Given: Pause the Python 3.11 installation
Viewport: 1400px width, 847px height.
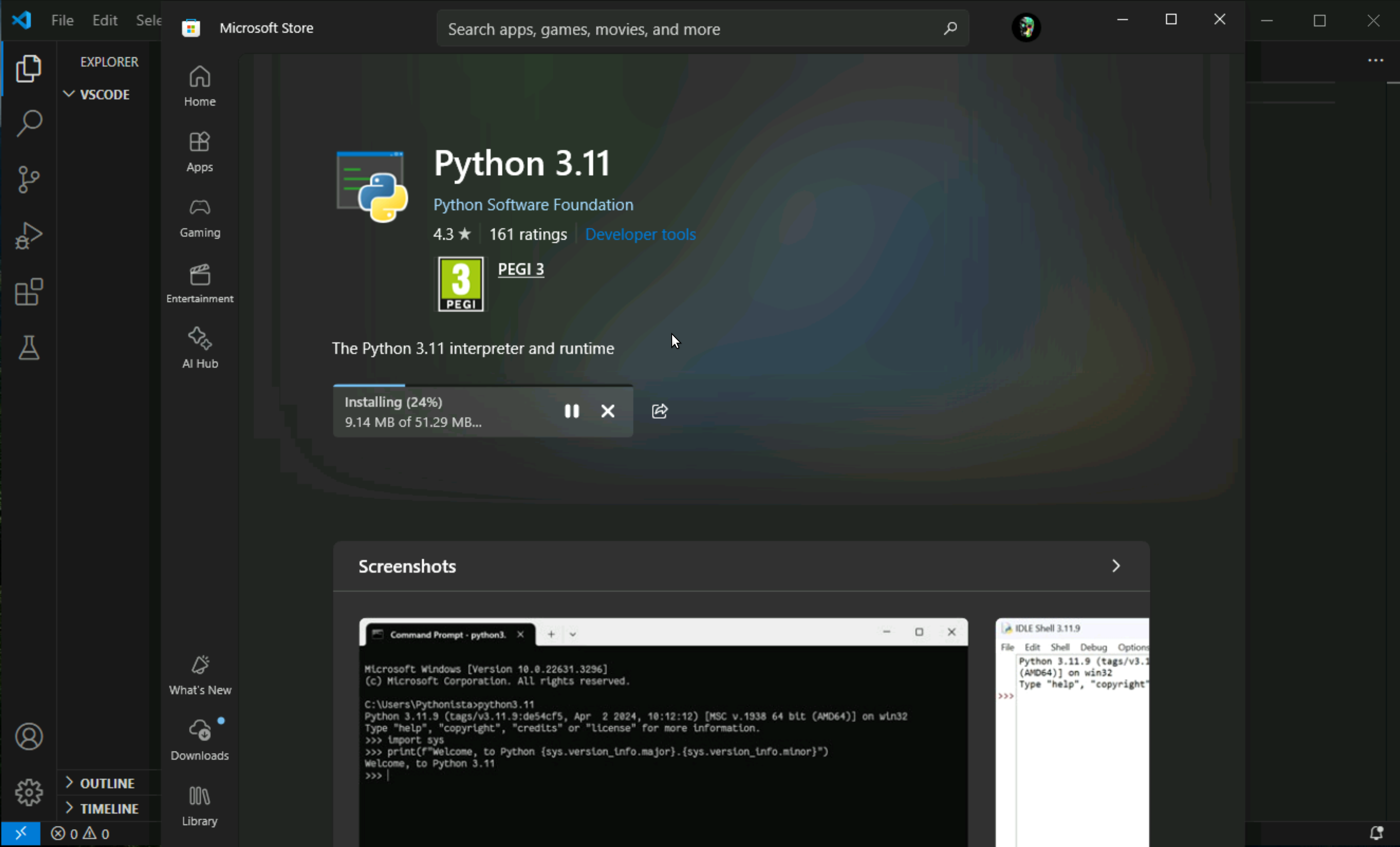Looking at the screenshot, I should [571, 411].
